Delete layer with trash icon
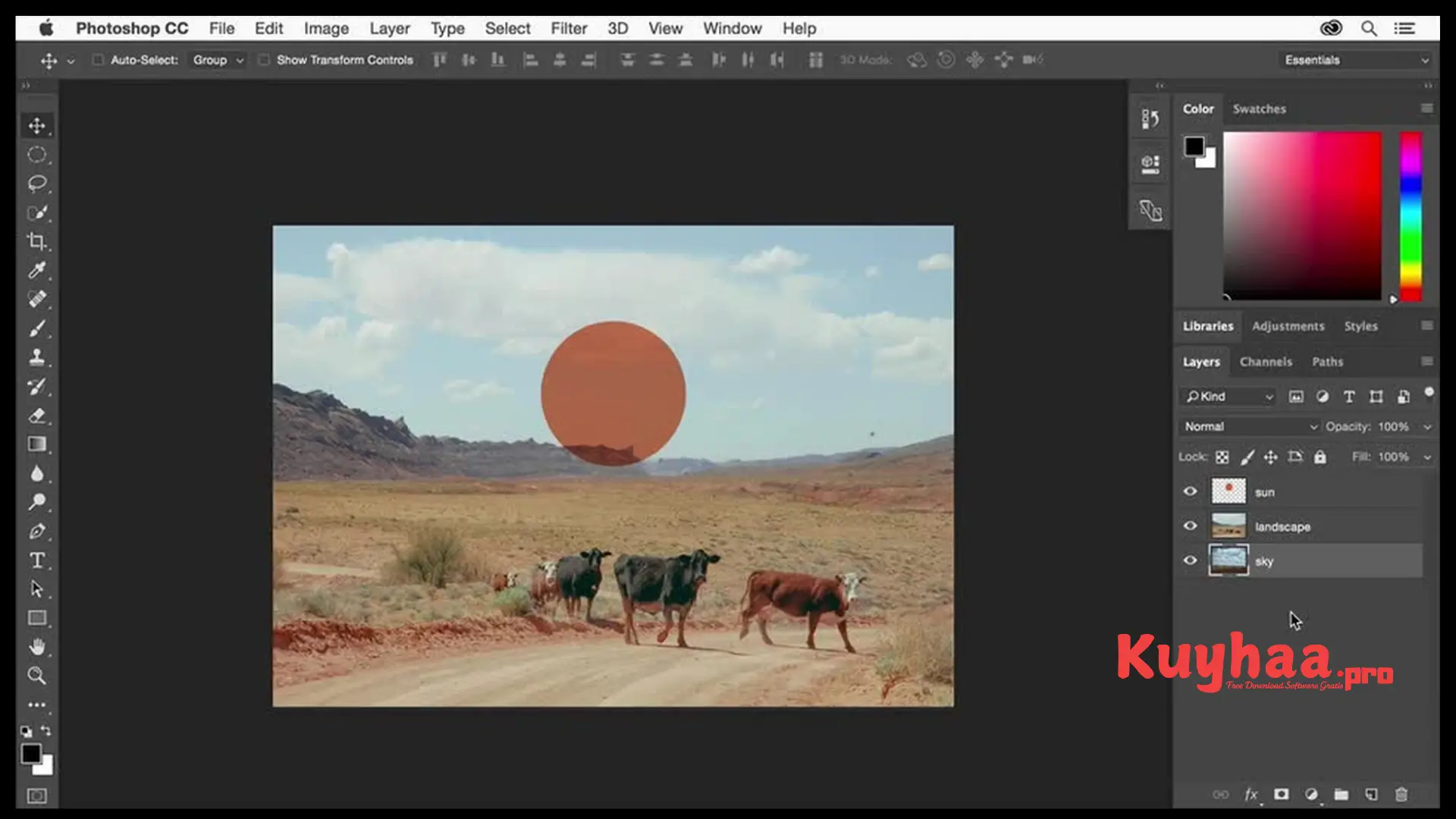 click(x=1401, y=794)
